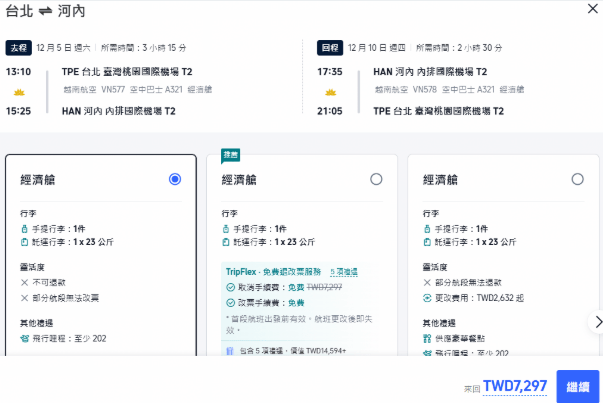
Task: Open the TWD7,297 price breakdown
Action: pos(515,386)
